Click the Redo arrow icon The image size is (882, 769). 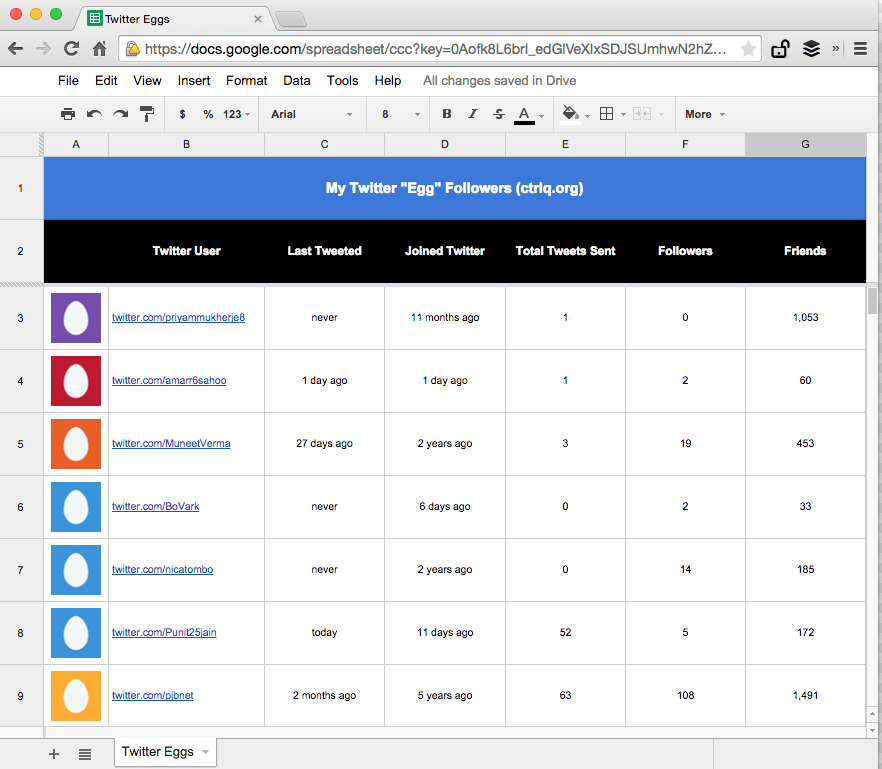tap(120, 114)
